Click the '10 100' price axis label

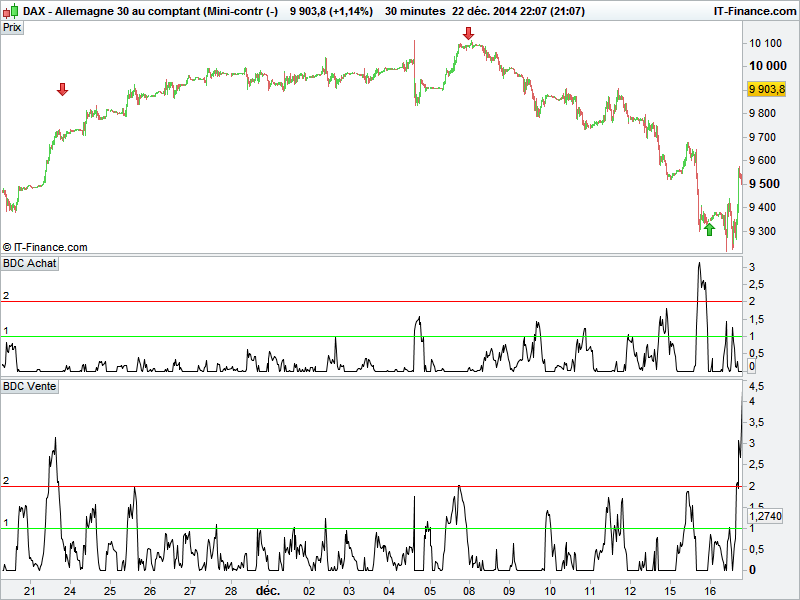pyautogui.click(x=765, y=43)
